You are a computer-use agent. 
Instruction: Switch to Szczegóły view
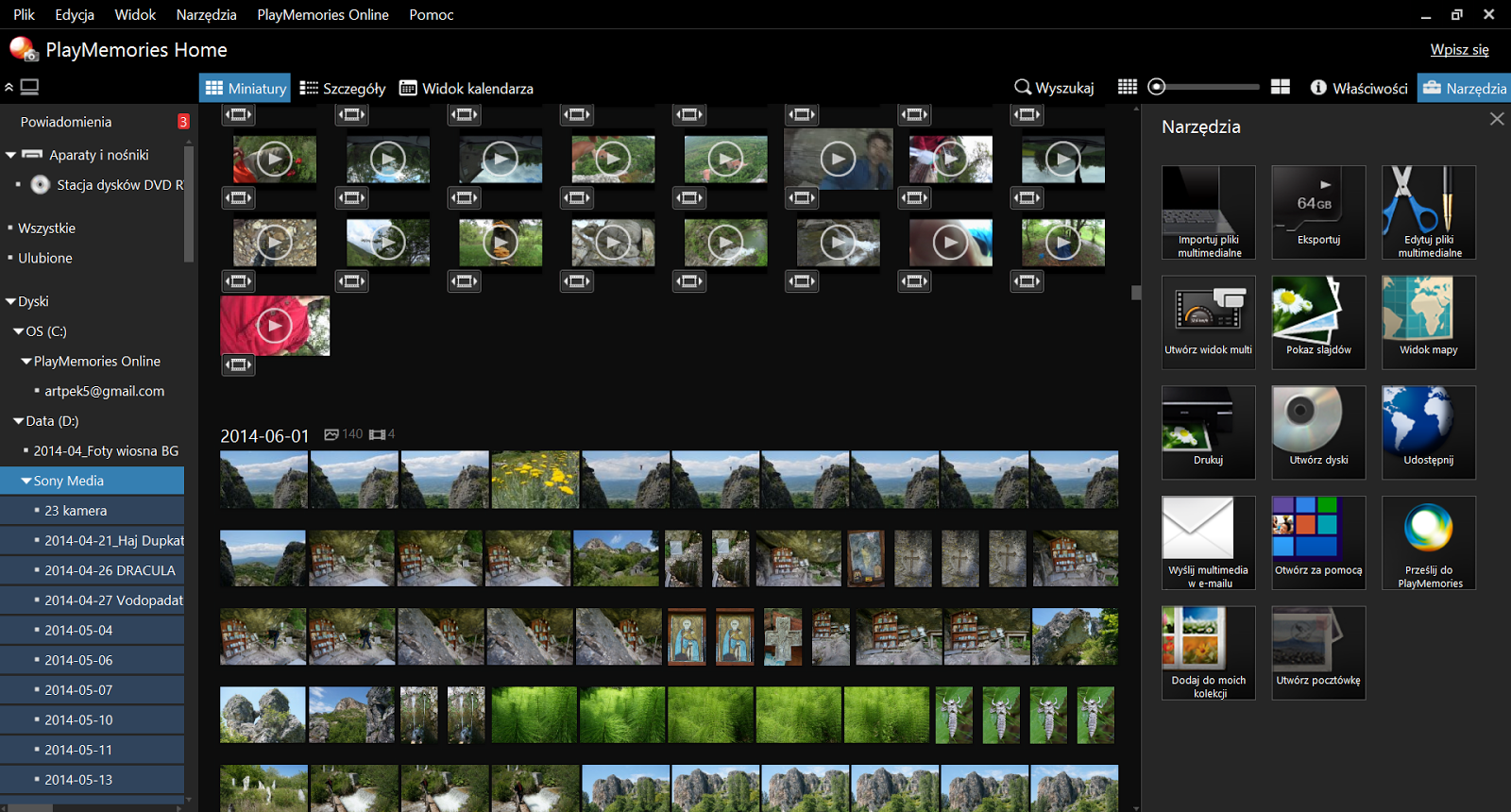click(x=343, y=88)
